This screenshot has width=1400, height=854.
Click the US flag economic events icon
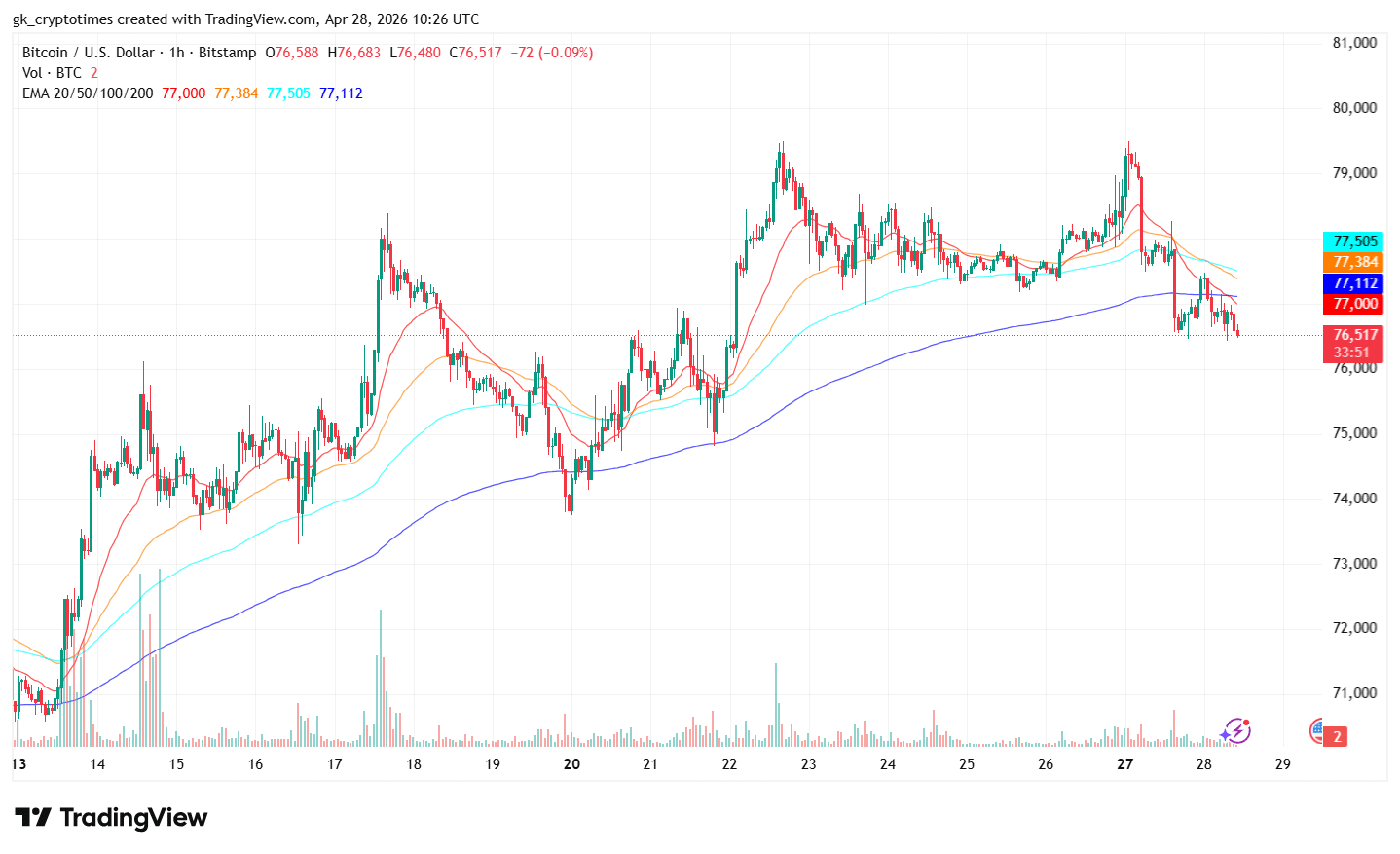(1317, 730)
